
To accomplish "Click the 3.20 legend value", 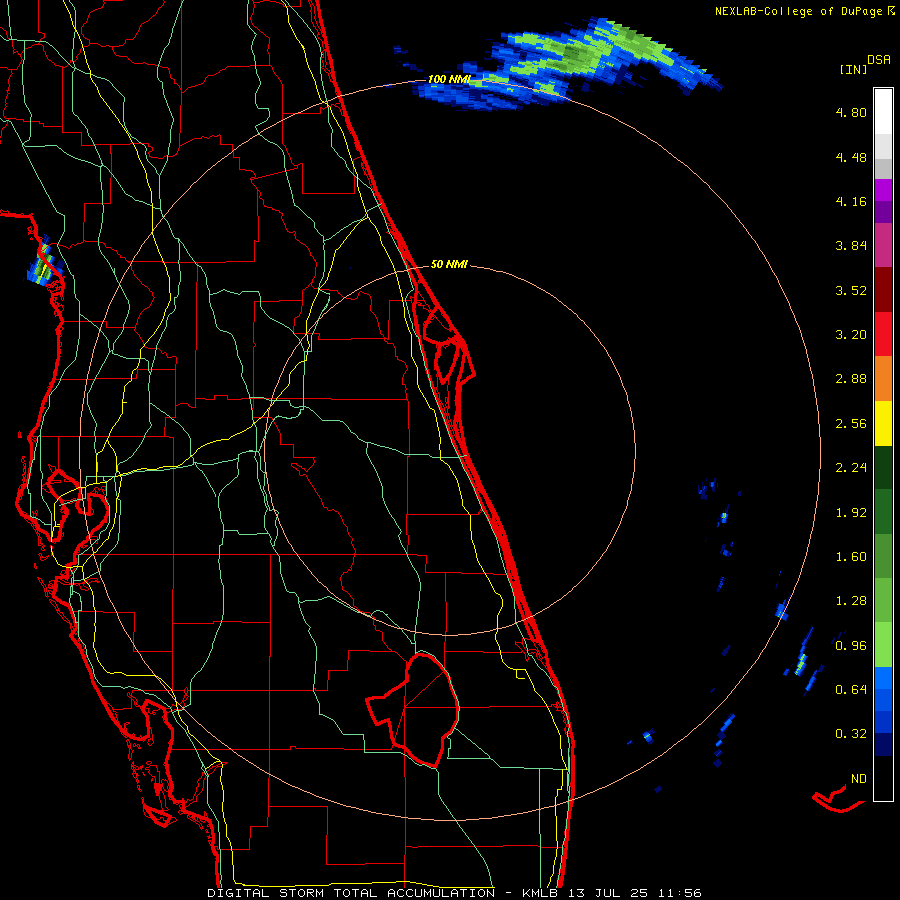I will [851, 335].
